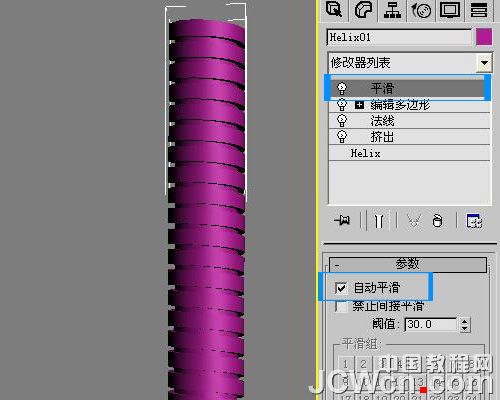500x400 pixels.
Task: Toggle the 法线 modifier lightbulb
Action: click(x=342, y=121)
